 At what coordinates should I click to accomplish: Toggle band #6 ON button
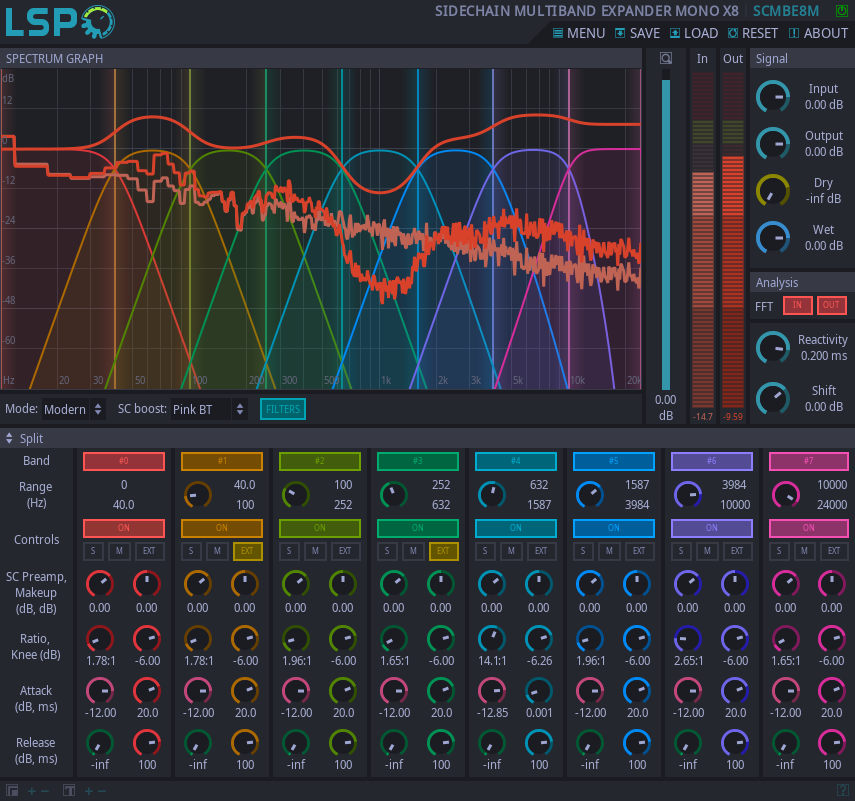point(712,528)
